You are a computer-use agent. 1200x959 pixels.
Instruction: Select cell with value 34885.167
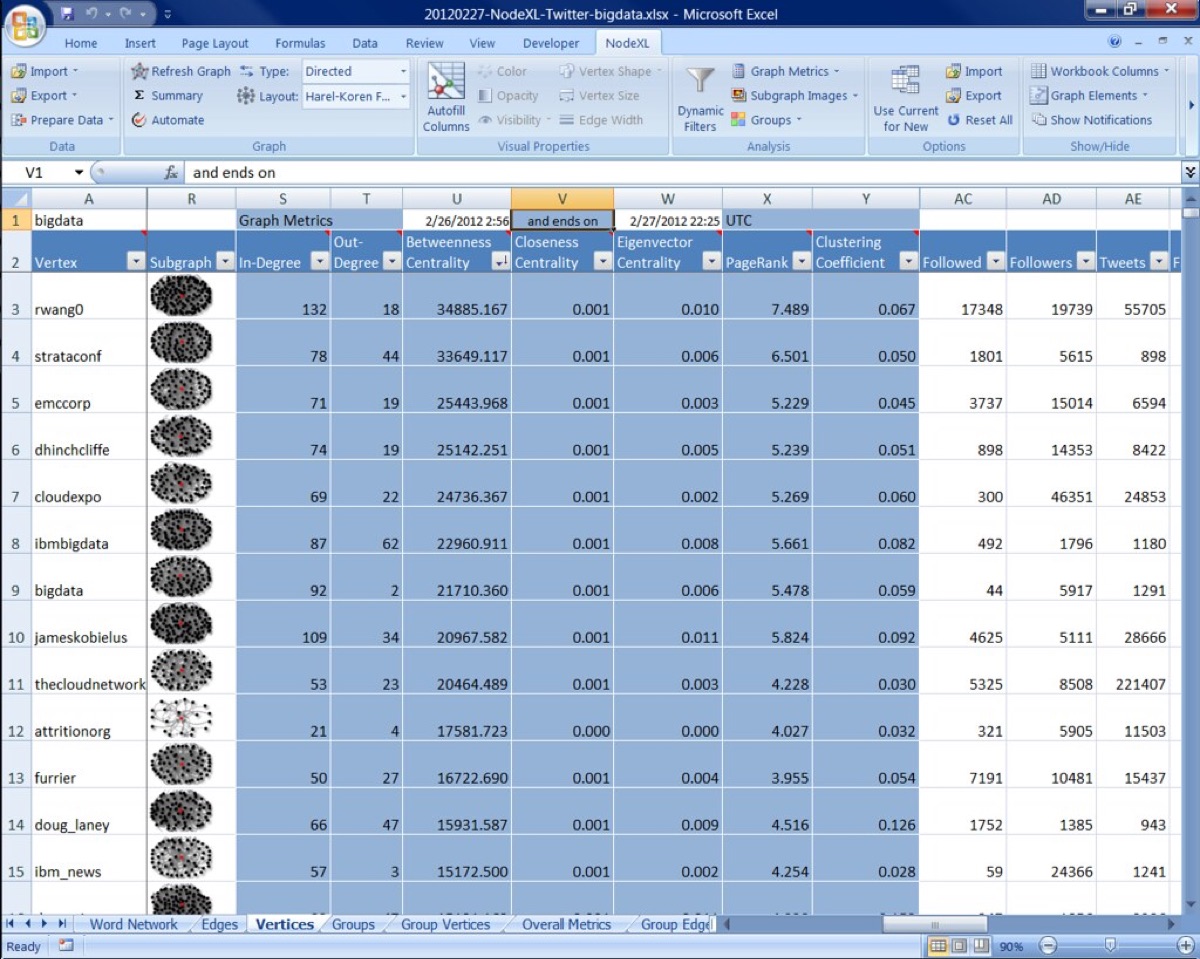[x=457, y=296]
